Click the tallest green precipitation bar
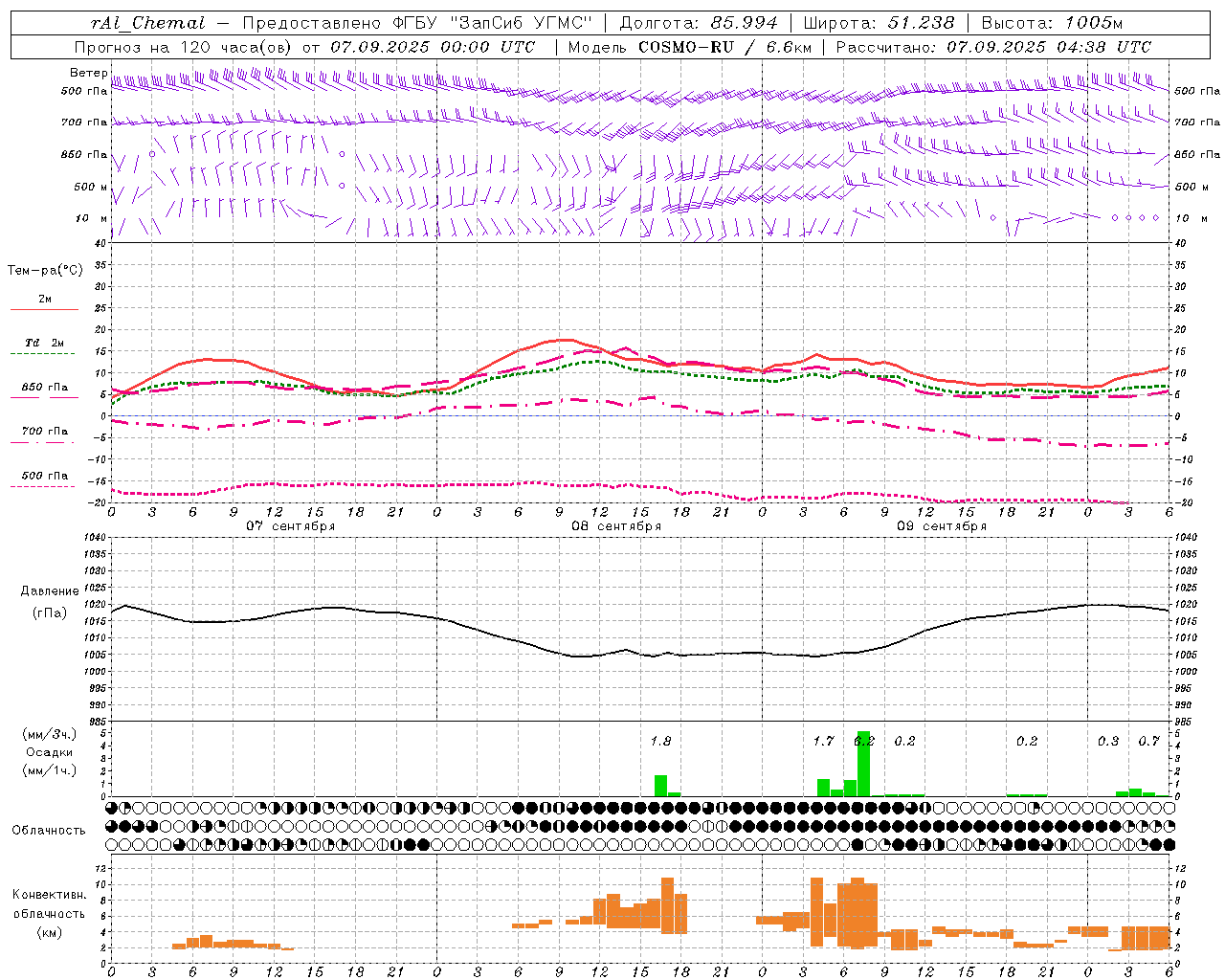The height and width of the screenshot is (980, 1225). (x=864, y=764)
